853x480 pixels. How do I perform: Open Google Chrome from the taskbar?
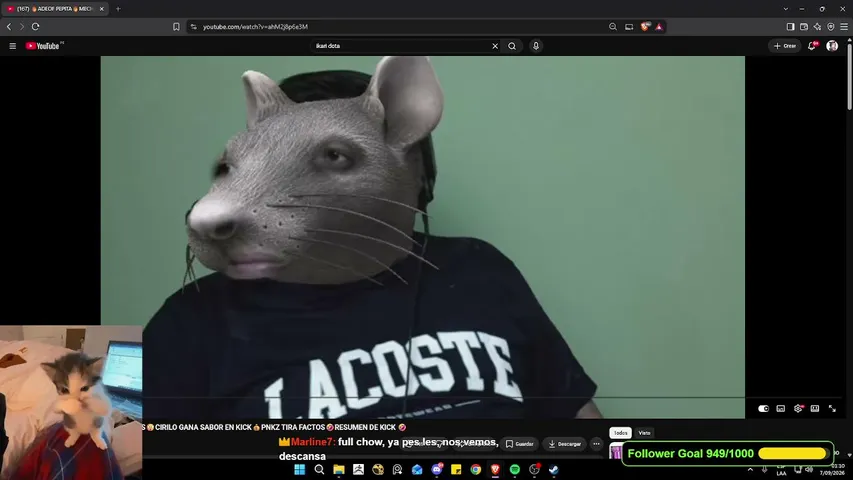(x=475, y=470)
